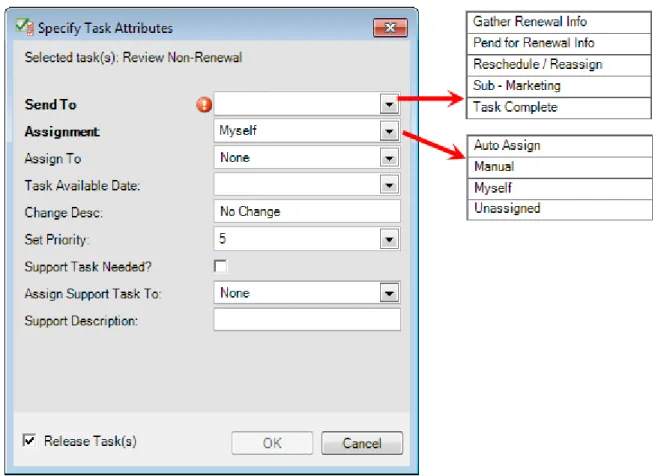Choose Manual from assignment list

click(559, 167)
